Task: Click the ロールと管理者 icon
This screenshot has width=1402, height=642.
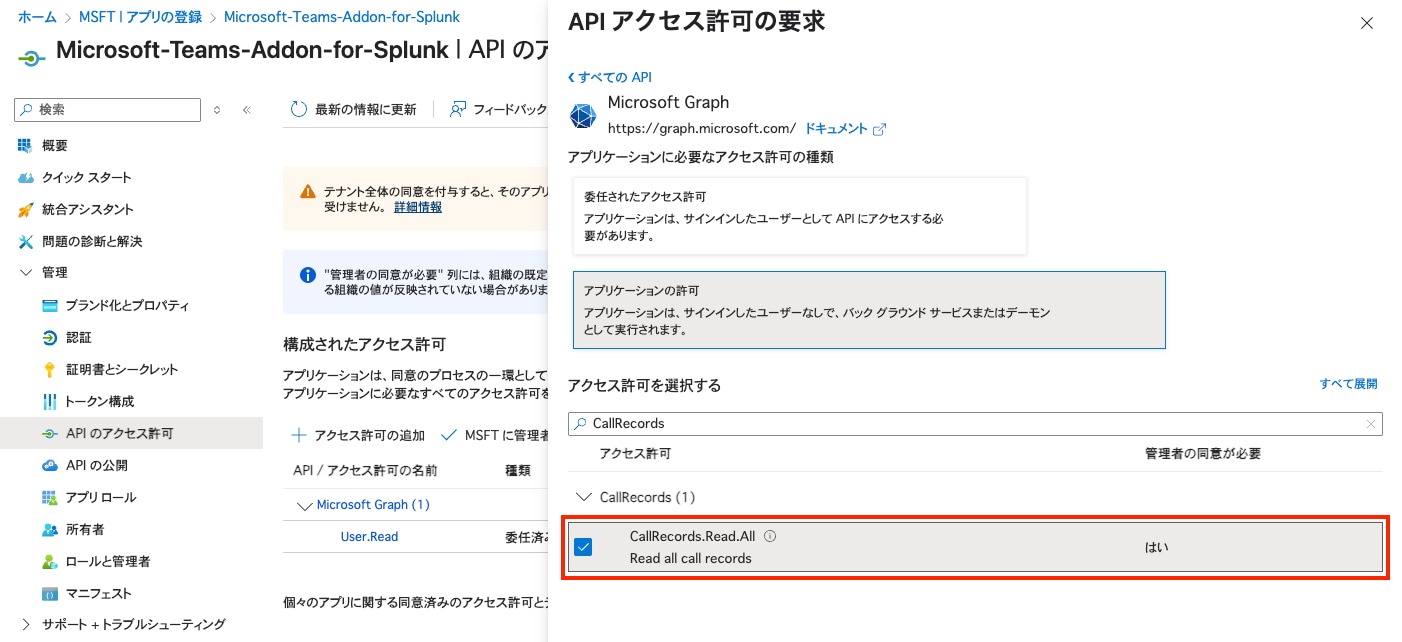Action: tap(49, 561)
